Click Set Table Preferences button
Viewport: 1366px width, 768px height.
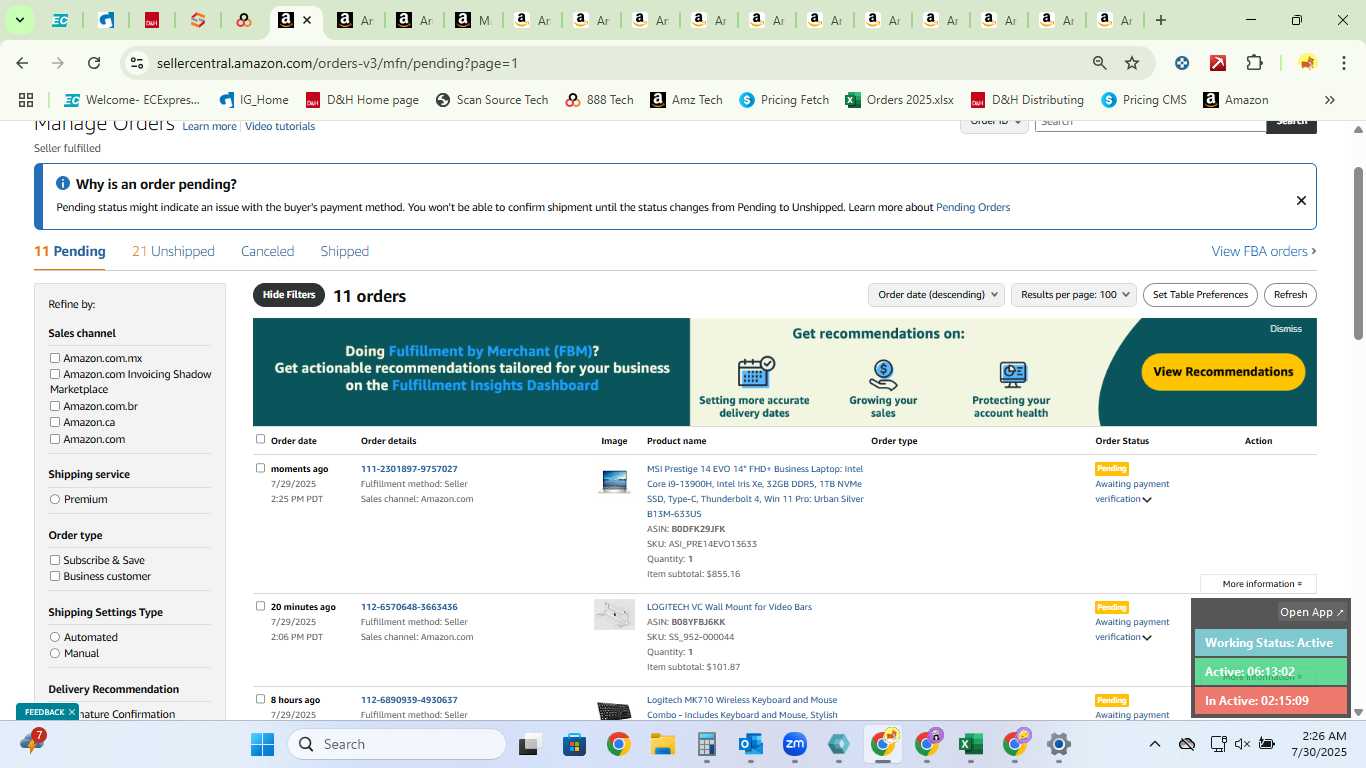[1200, 295]
